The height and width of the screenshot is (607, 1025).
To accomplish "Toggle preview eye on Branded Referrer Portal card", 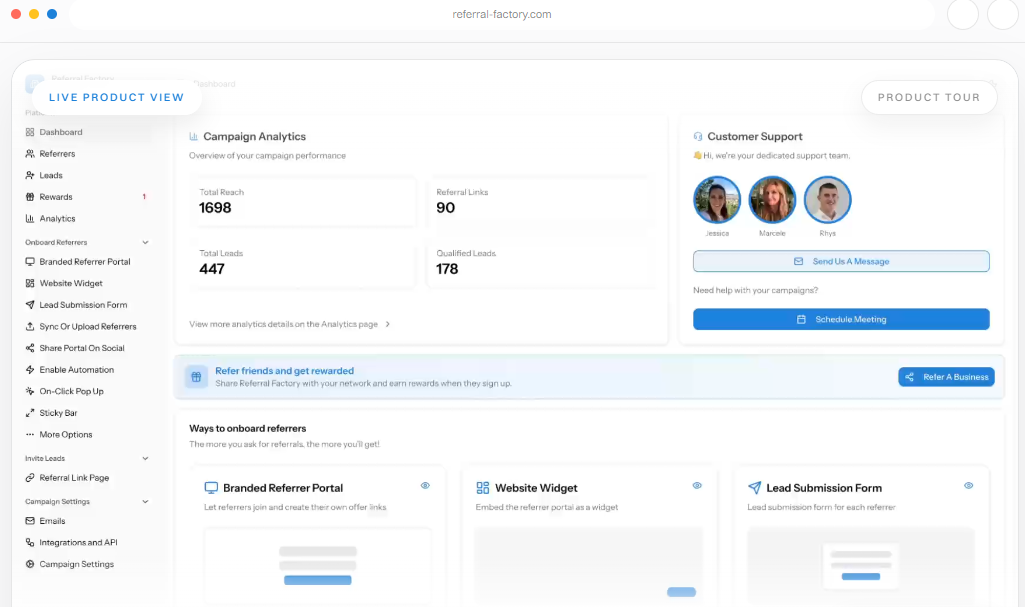I will click(x=426, y=485).
